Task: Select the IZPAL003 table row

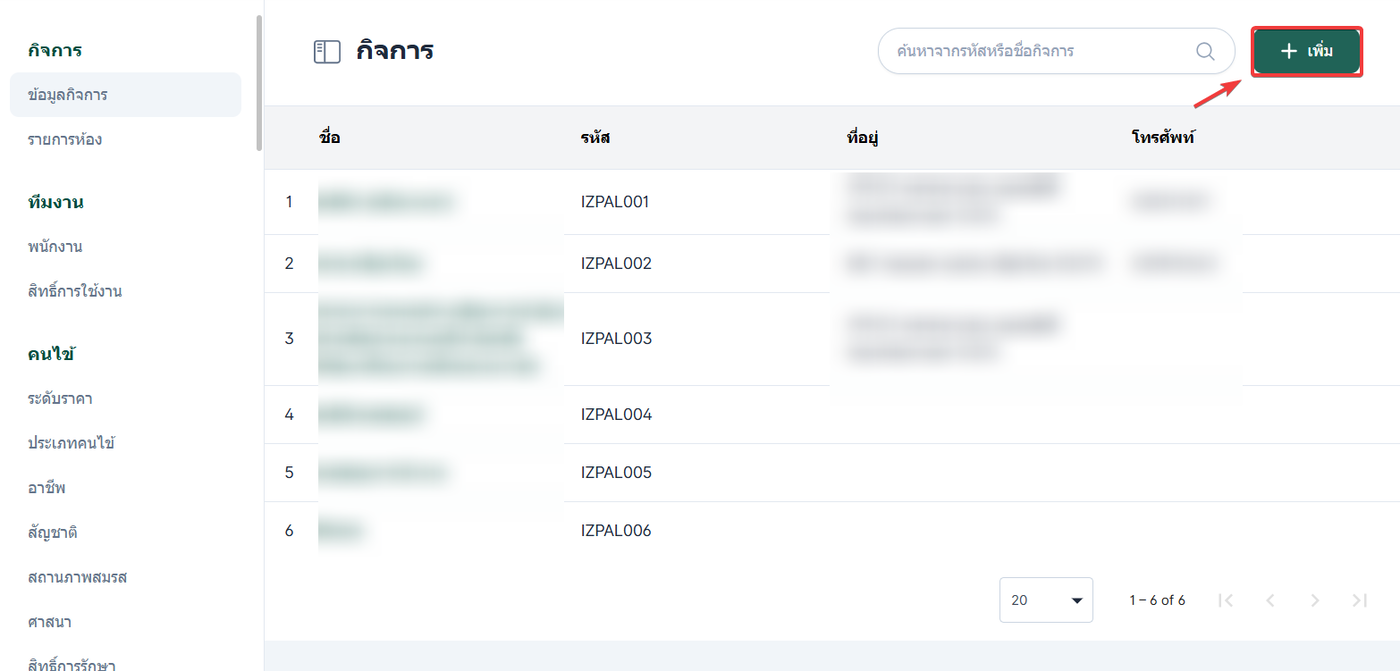Action: (616, 339)
